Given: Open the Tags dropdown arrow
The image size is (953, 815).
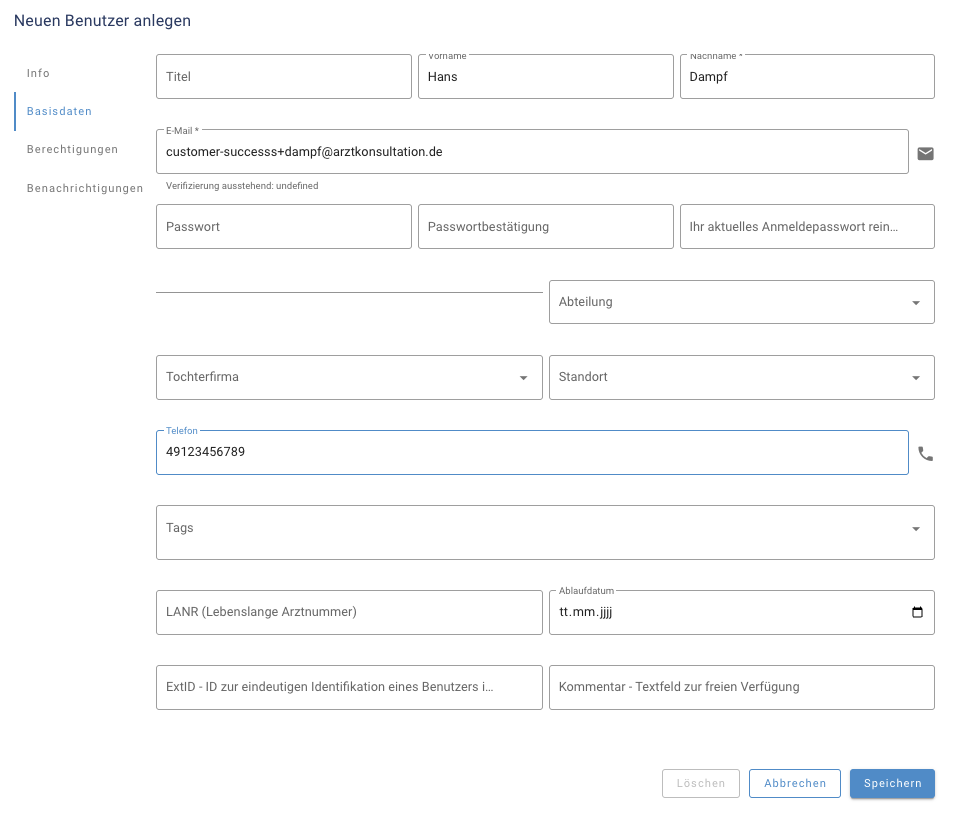Looking at the screenshot, I should (915, 529).
